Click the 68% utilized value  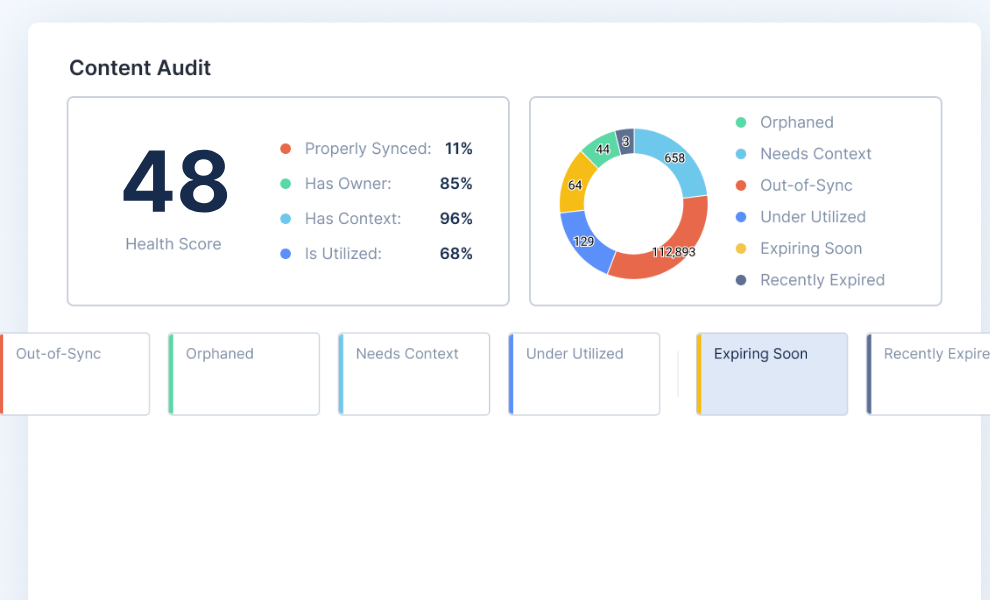456,254
